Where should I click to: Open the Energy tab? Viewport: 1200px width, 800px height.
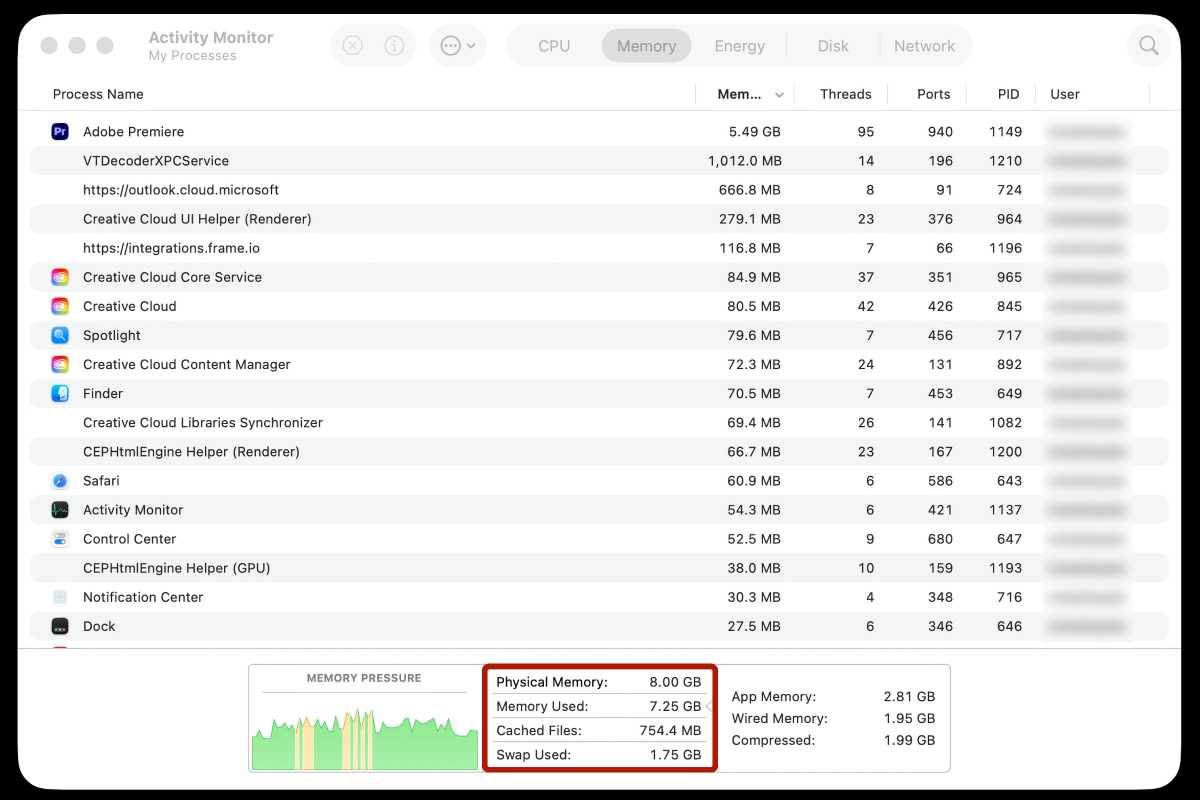(739, 45)
